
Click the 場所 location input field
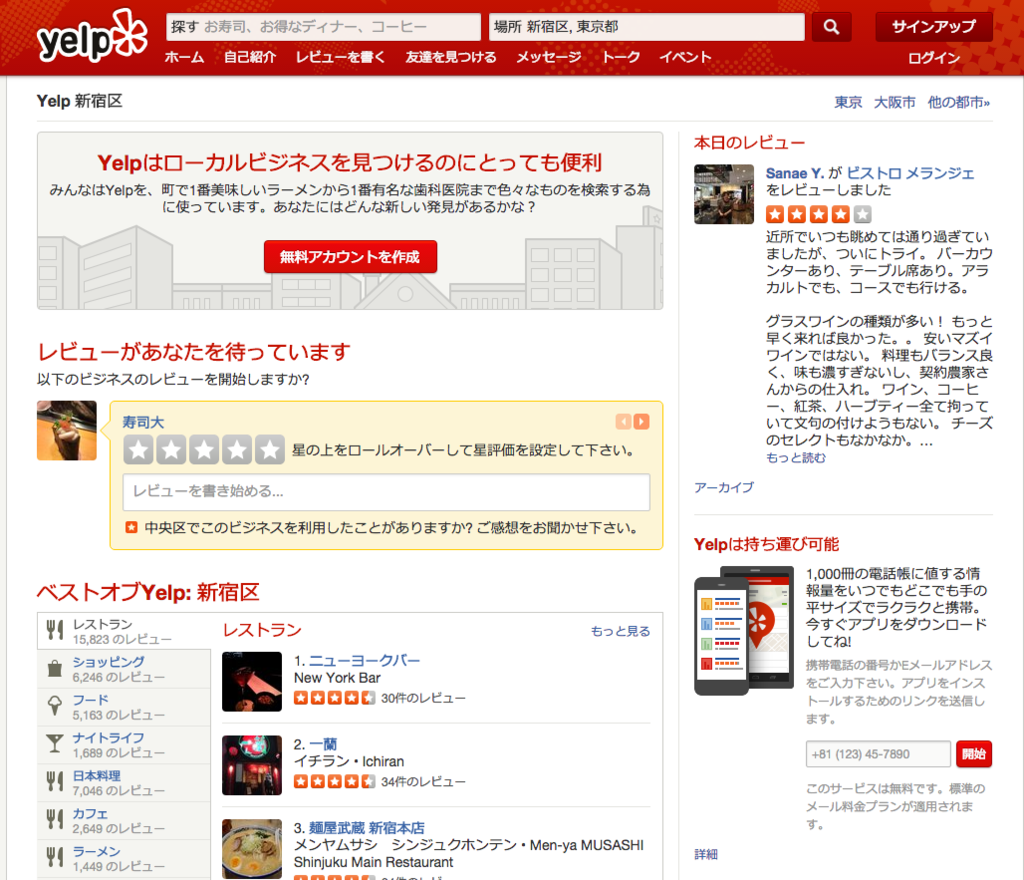tap(647, 27)
